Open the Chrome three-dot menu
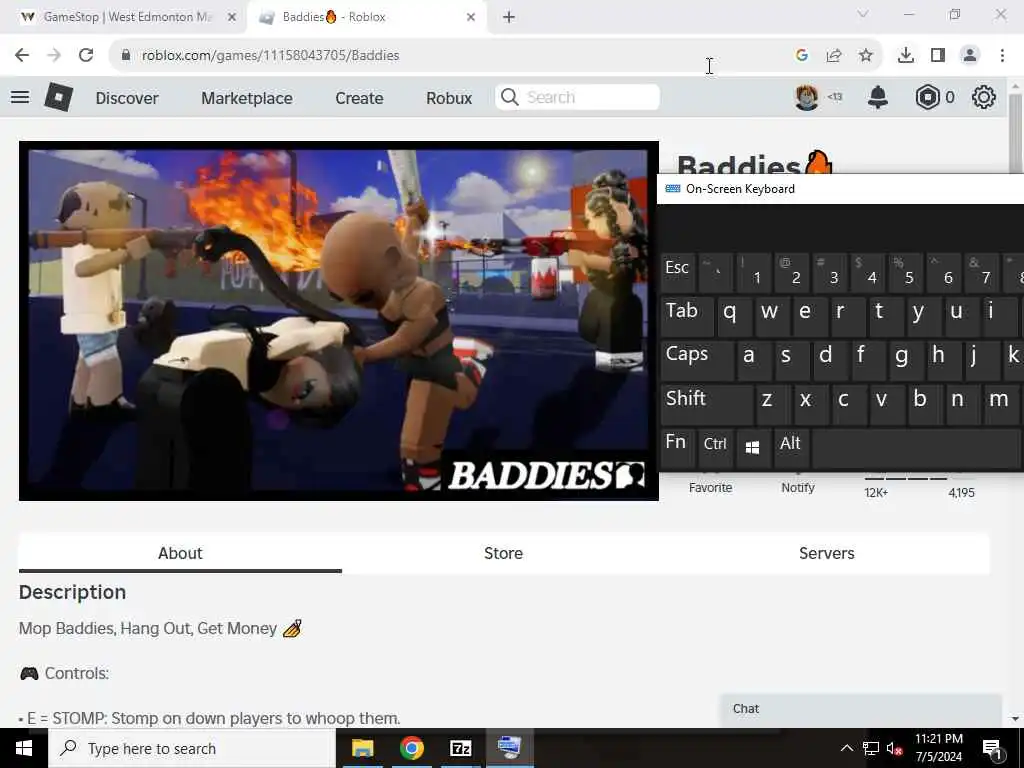This screenshot has height=768, width=1024. (x=1002, y=55)
